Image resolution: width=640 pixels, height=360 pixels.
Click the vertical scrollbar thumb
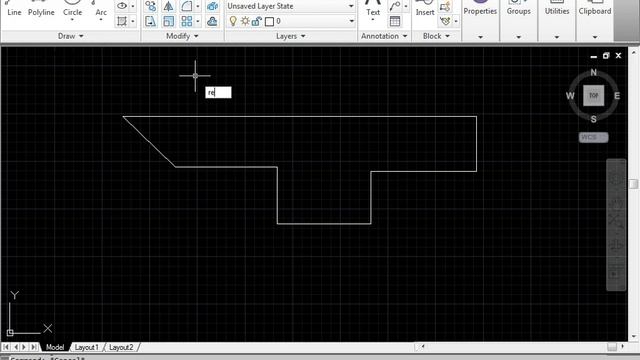pyautogui.click(x=633, y=184)
